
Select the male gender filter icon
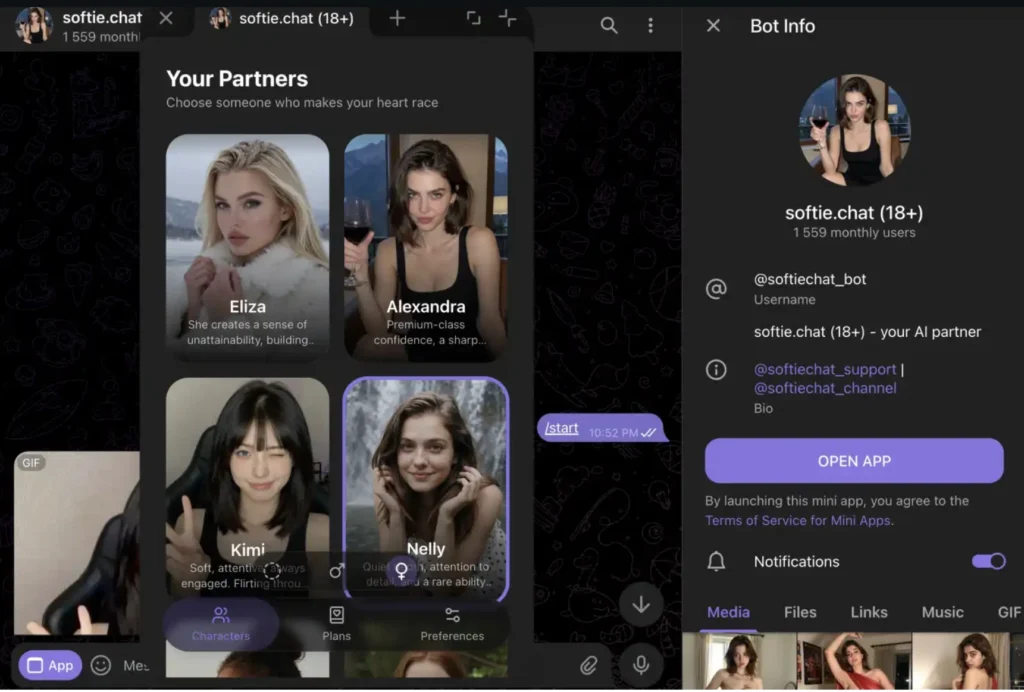point(336,571)
